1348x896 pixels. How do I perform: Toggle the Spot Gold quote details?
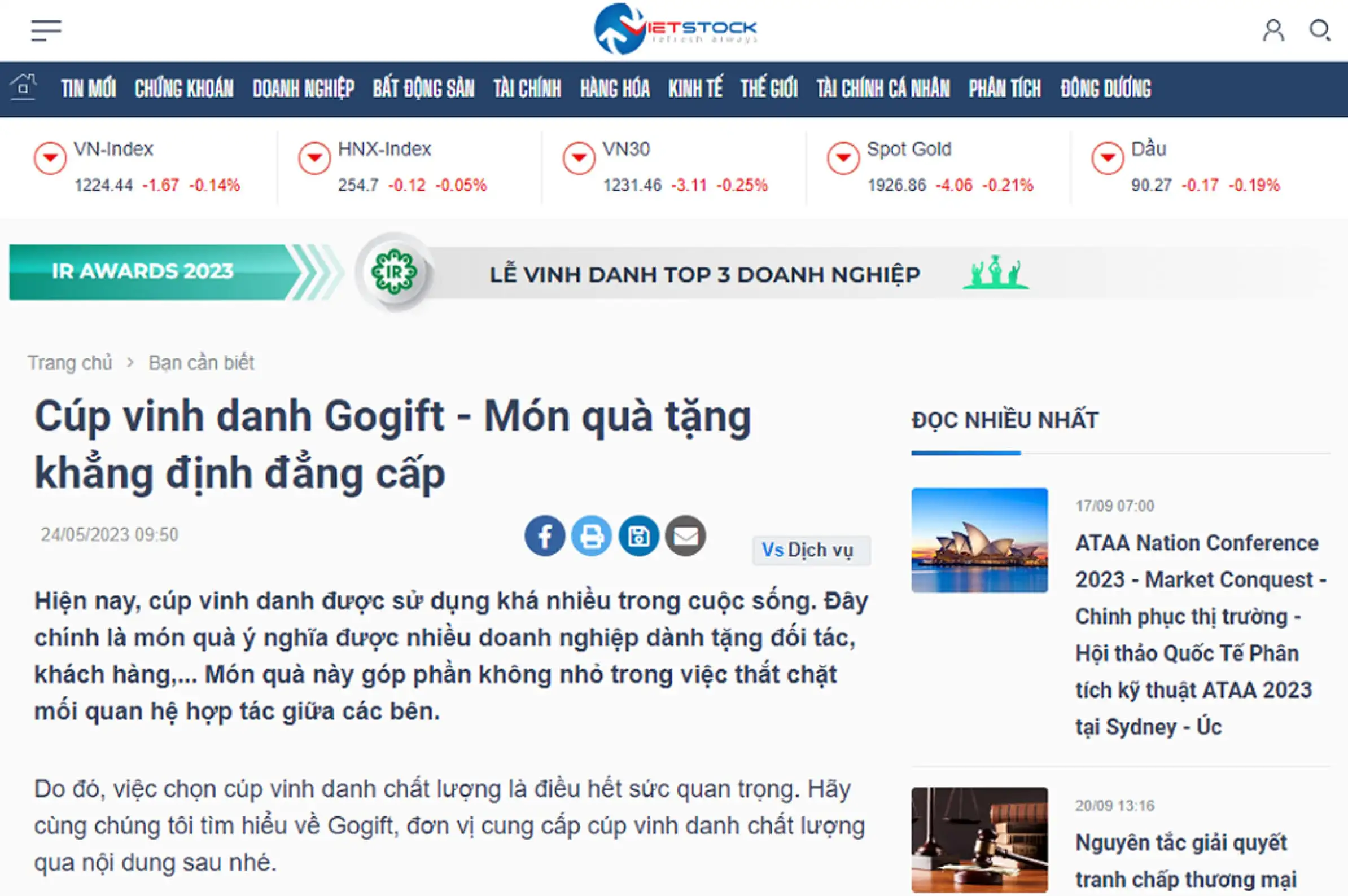pyautogui.click(x=843, y=158)
